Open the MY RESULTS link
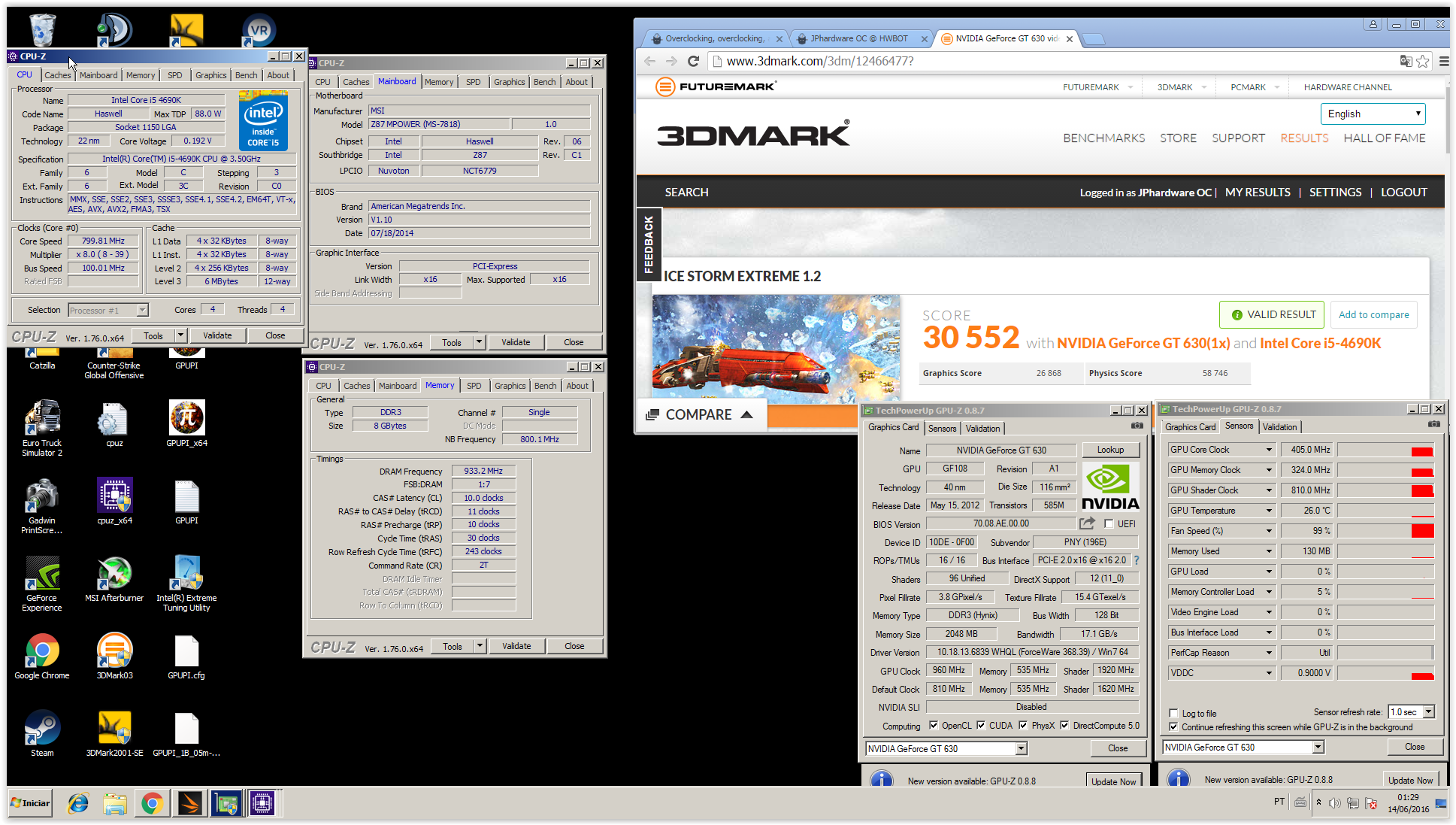 (x=1258, y=193)
